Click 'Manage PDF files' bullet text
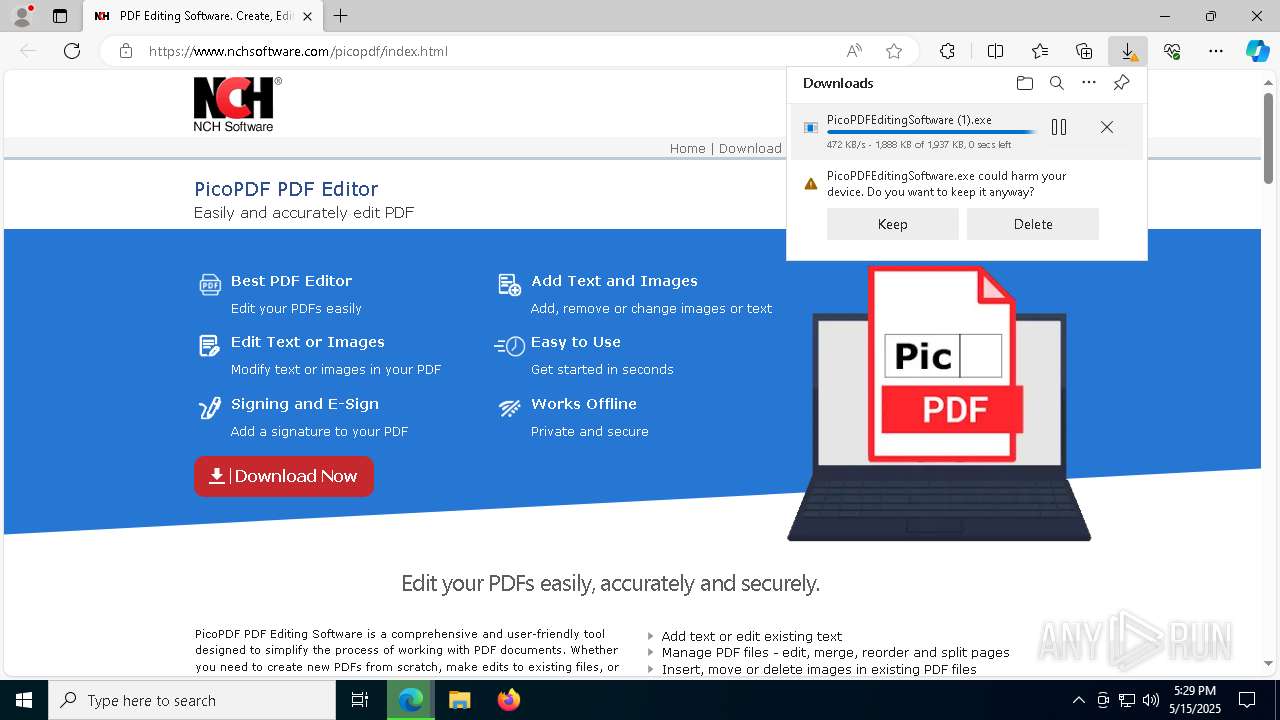 coord(835,652)
